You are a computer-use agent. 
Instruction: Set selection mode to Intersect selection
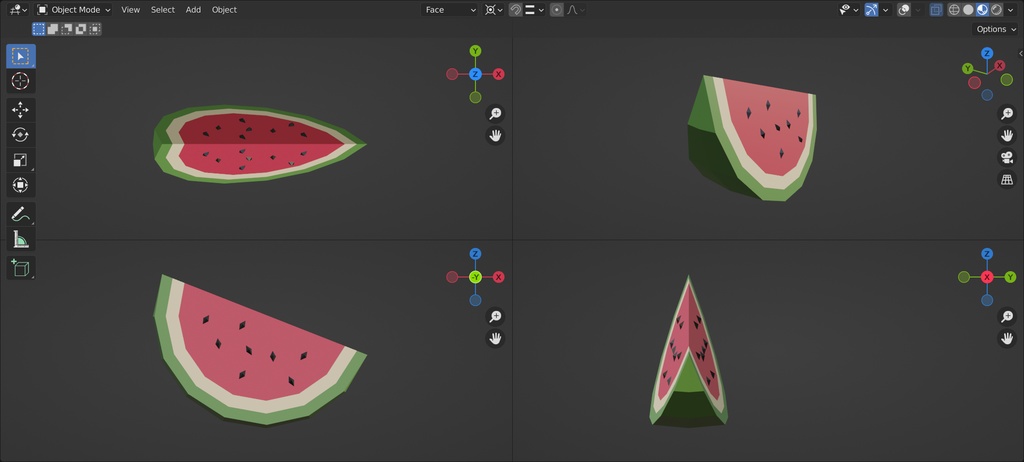(95, 29)
